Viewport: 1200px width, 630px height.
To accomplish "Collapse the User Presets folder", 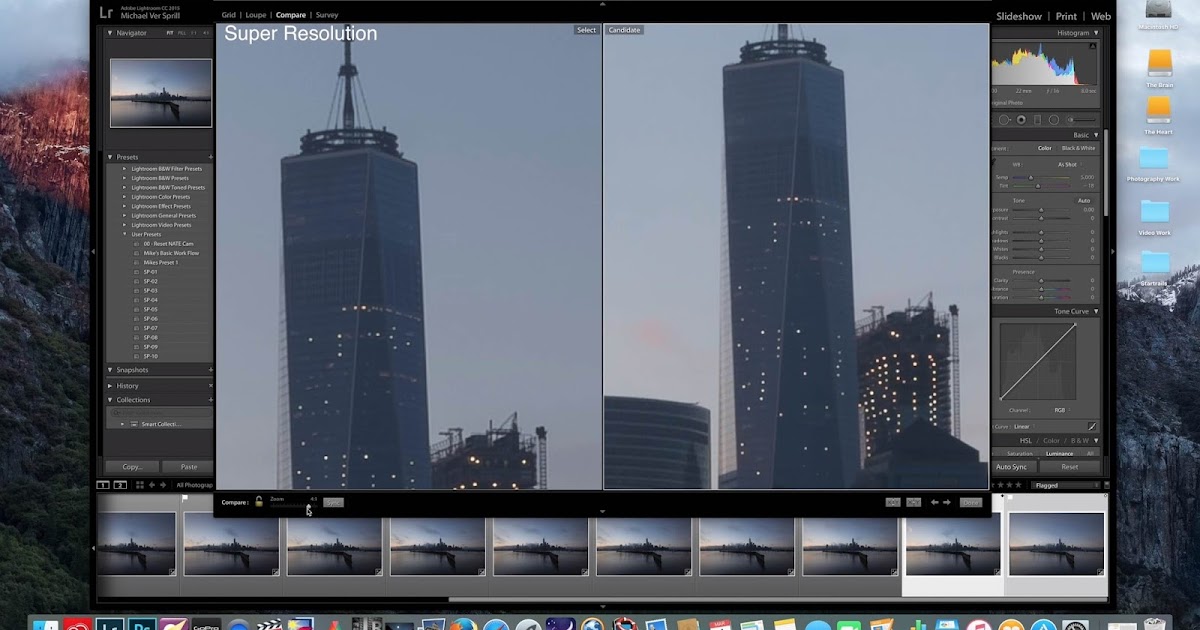I will (125, 234).
